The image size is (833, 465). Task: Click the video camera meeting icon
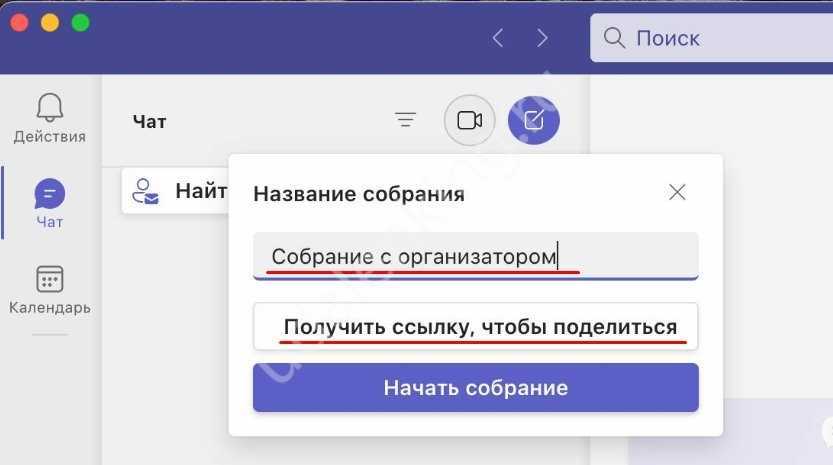[469, 120]
